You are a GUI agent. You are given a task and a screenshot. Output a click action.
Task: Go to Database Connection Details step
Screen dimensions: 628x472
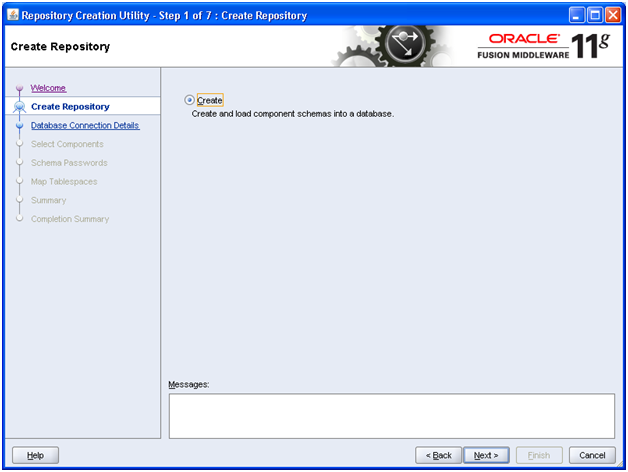pos(85,125)
